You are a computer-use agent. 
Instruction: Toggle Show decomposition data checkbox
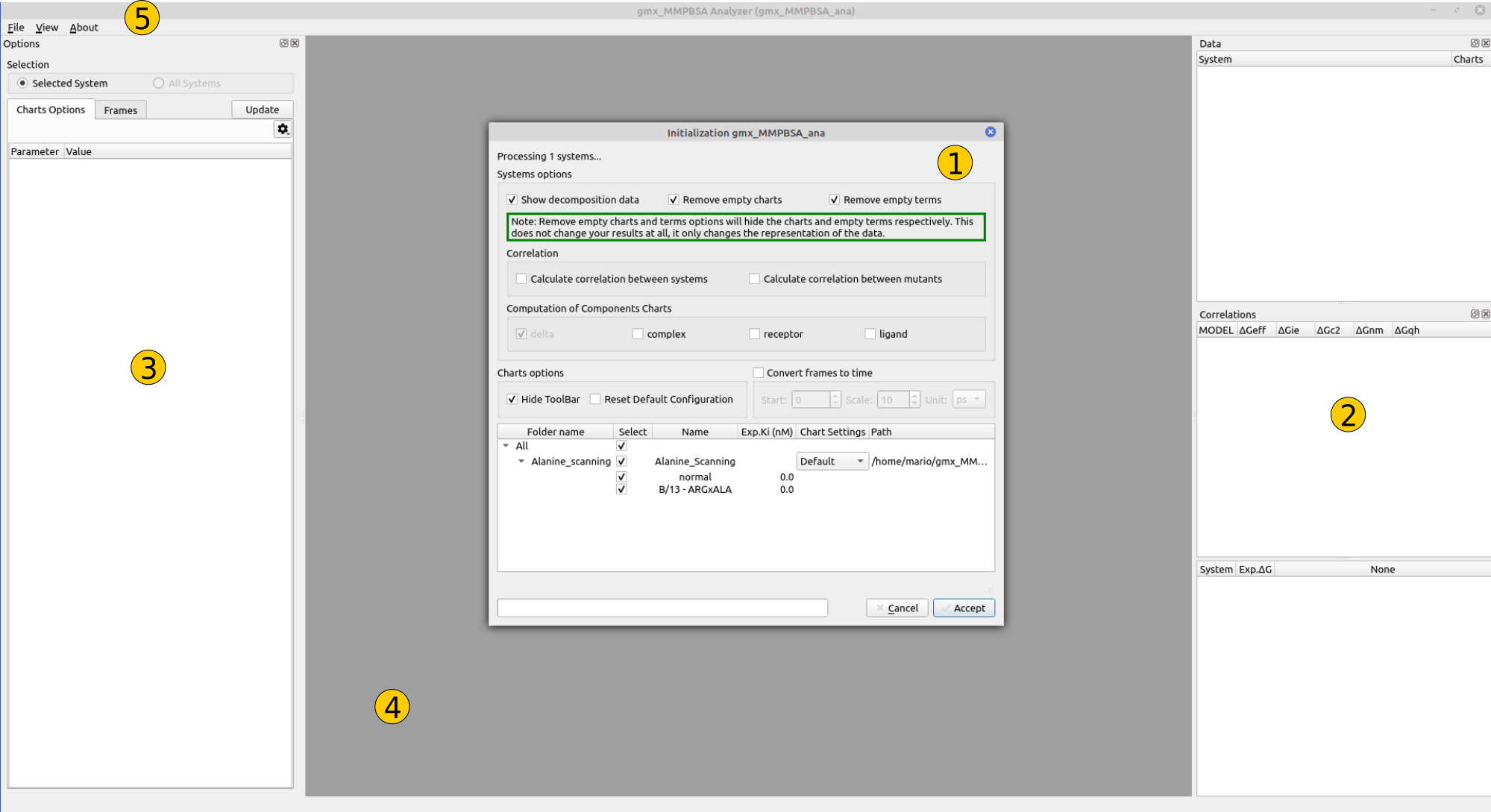512,200
